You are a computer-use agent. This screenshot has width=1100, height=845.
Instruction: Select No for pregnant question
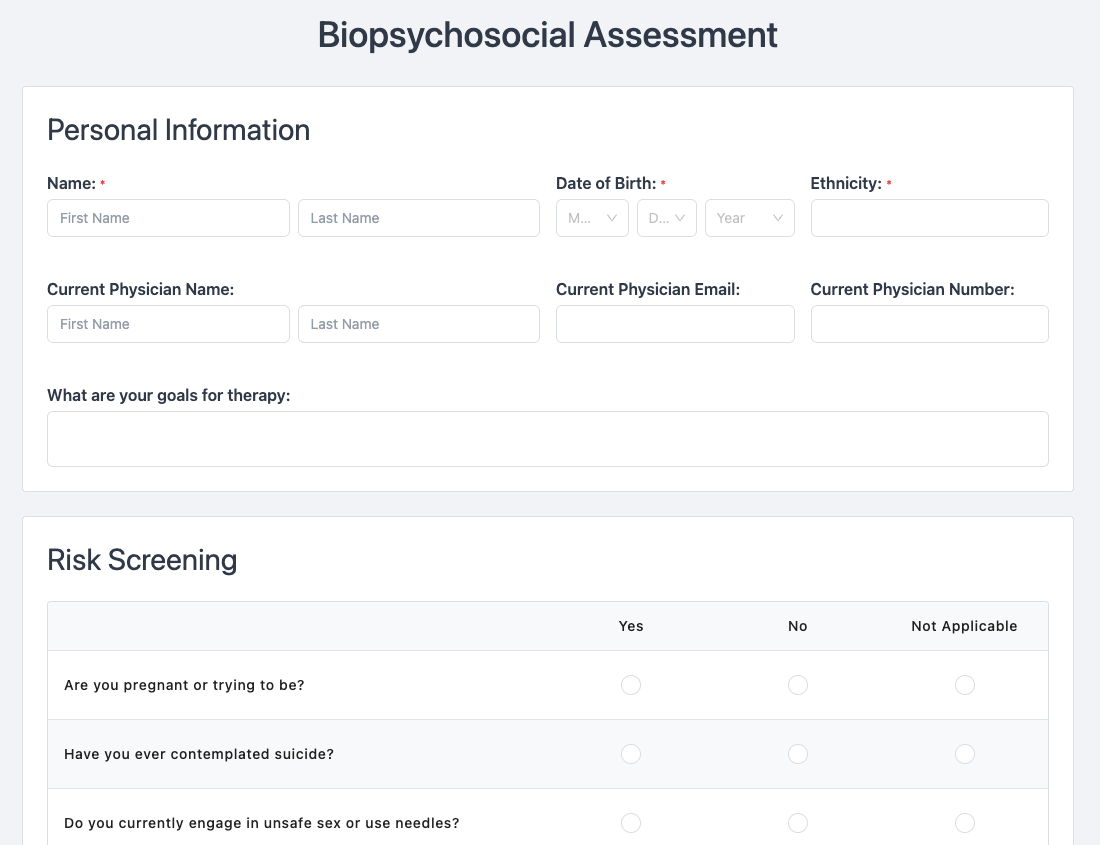797,685
